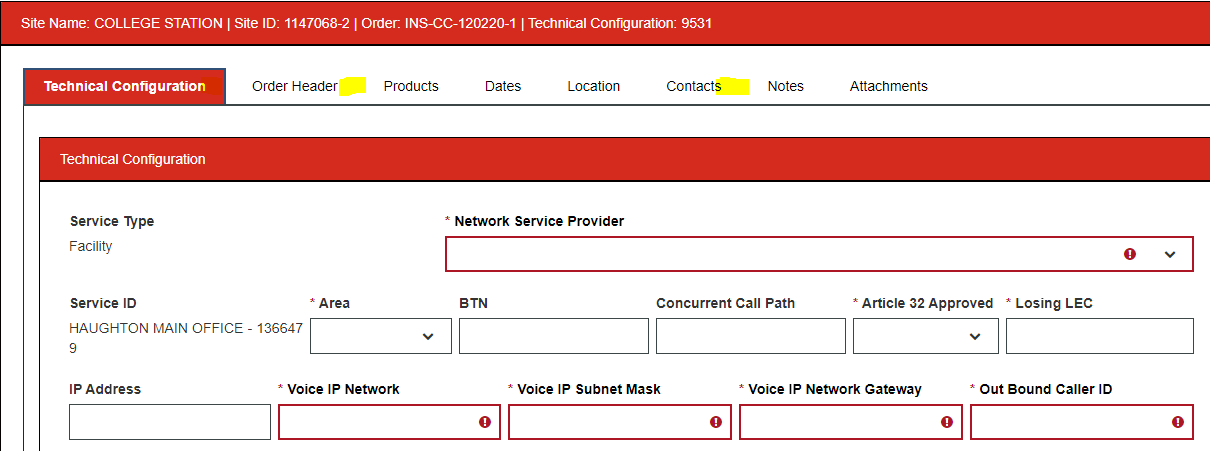Switch to the Order Header tab
1210x451 pixels.
[x=294, y=86]
